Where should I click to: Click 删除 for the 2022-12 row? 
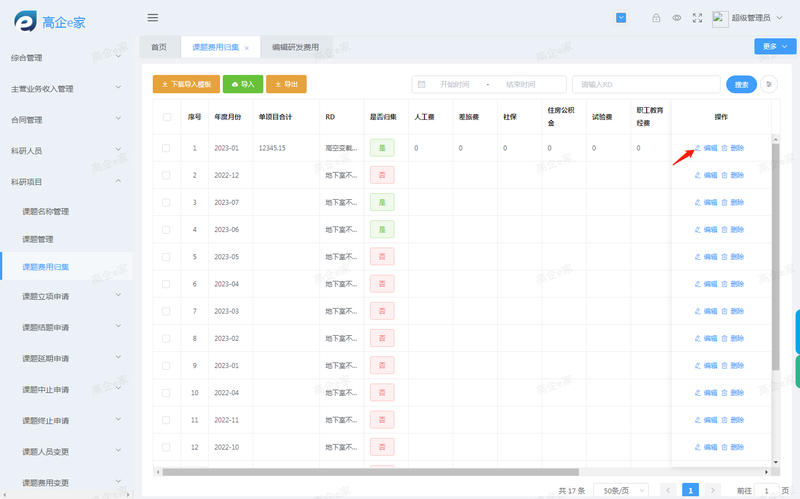[x=733, y=175]
